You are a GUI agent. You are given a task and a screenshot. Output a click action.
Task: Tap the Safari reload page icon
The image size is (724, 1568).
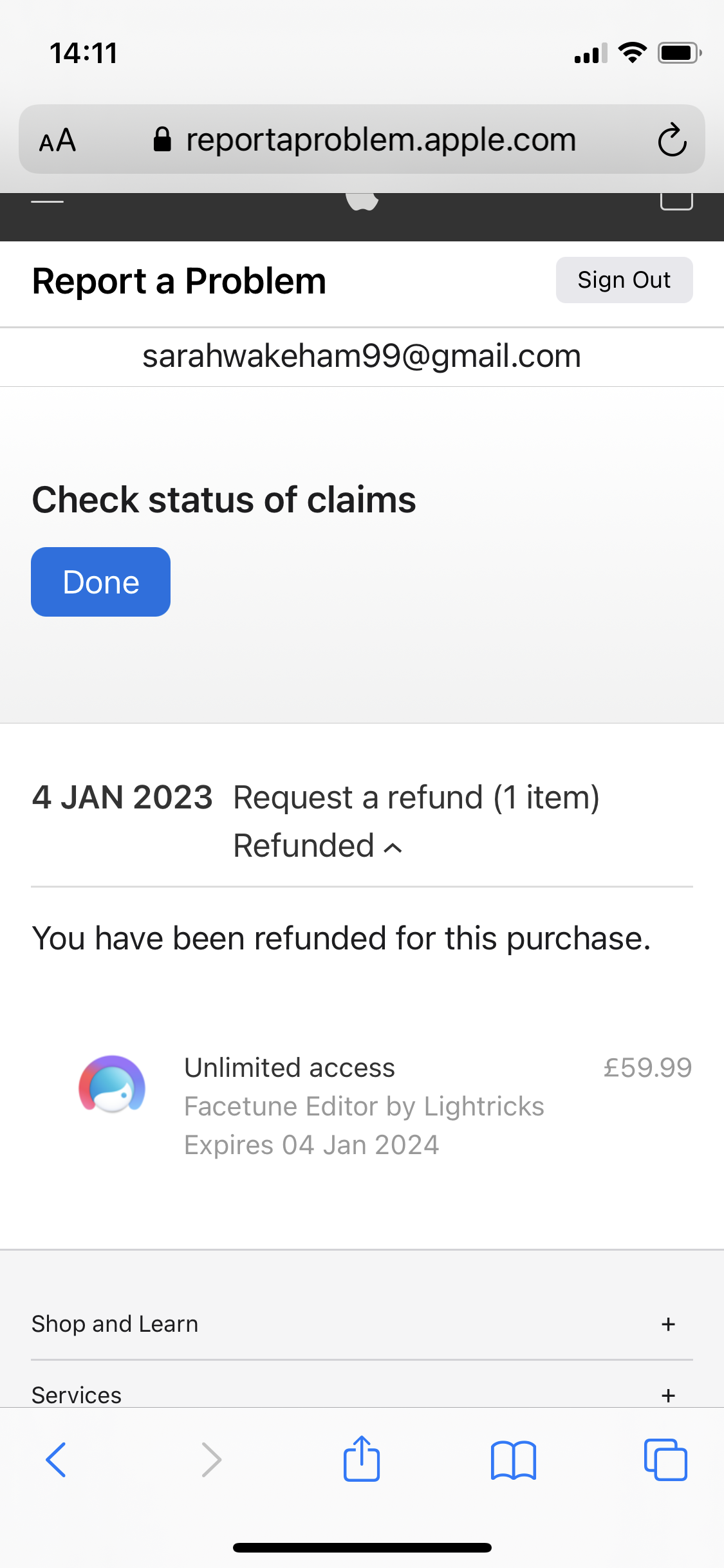tap(672, 140)
